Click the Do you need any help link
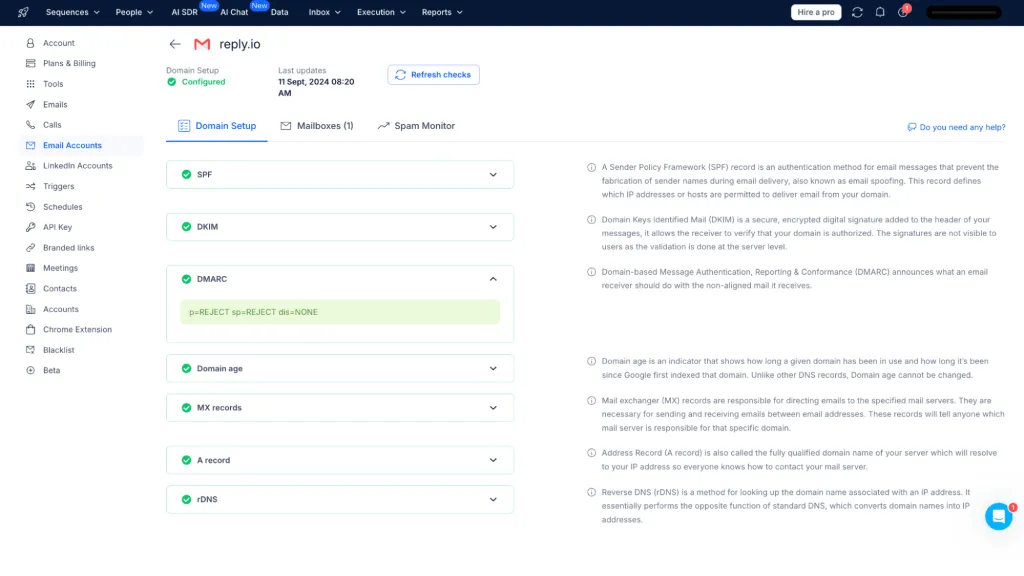This screenshot has height=576, width=1024. 956,127
